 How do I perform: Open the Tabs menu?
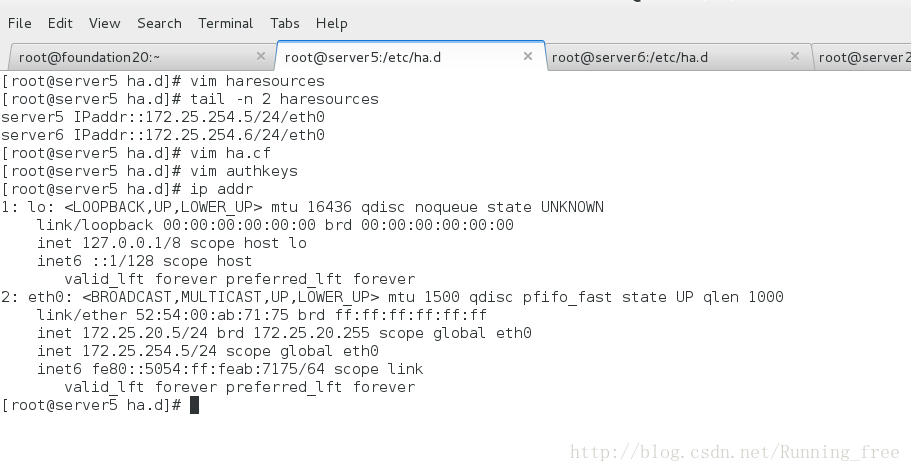[x=285, y=23]
